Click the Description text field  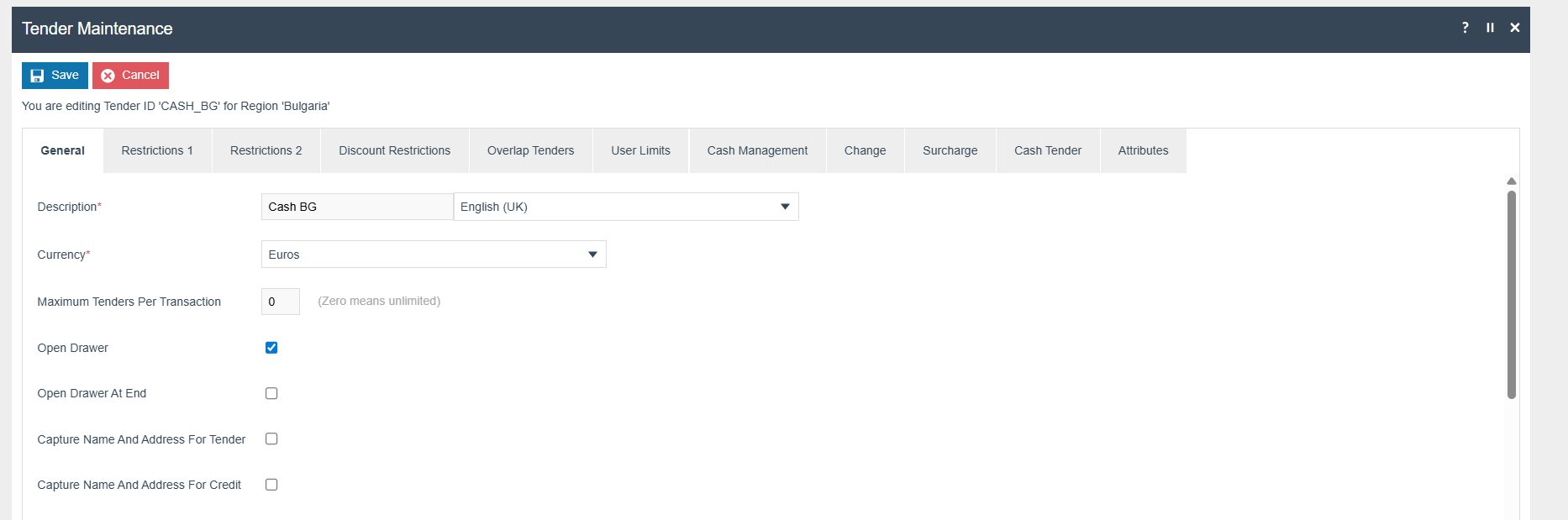pos(356,207)
